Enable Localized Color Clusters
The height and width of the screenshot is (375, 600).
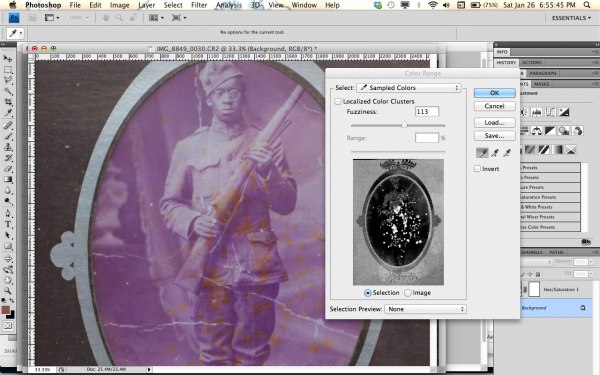pos(338,101)
